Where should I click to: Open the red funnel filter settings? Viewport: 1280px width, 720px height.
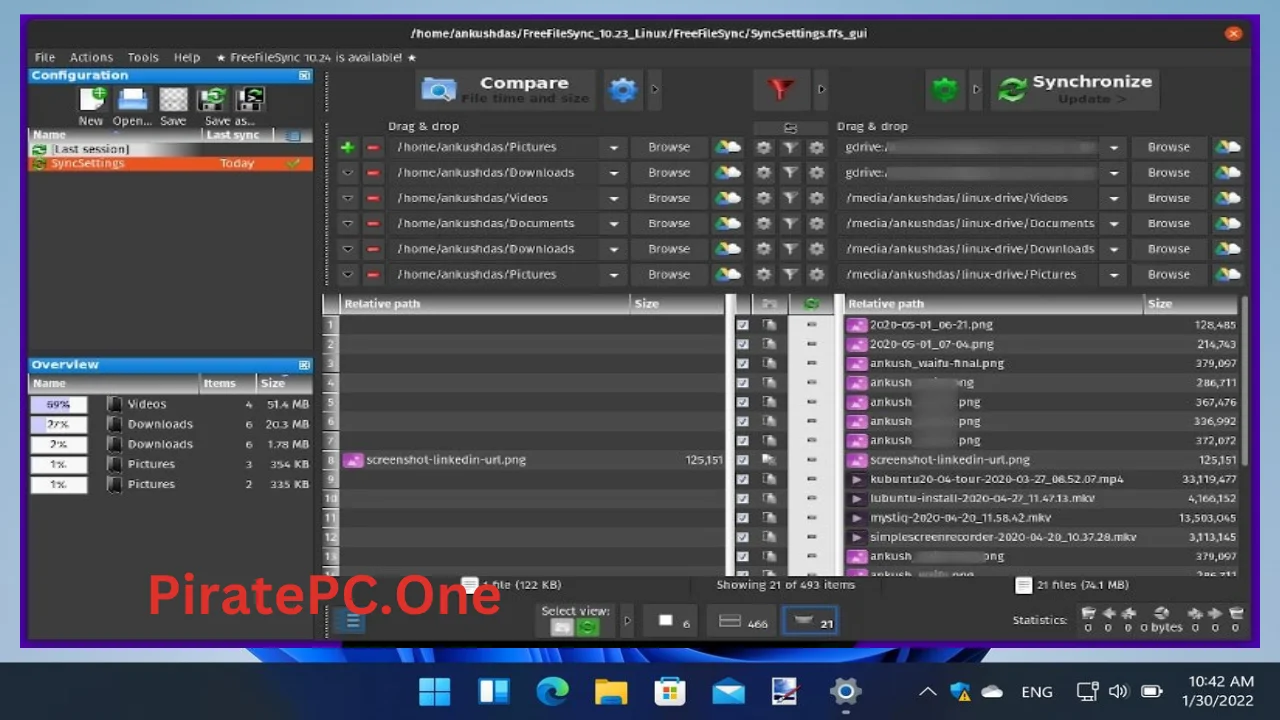[x=781, y=90]
